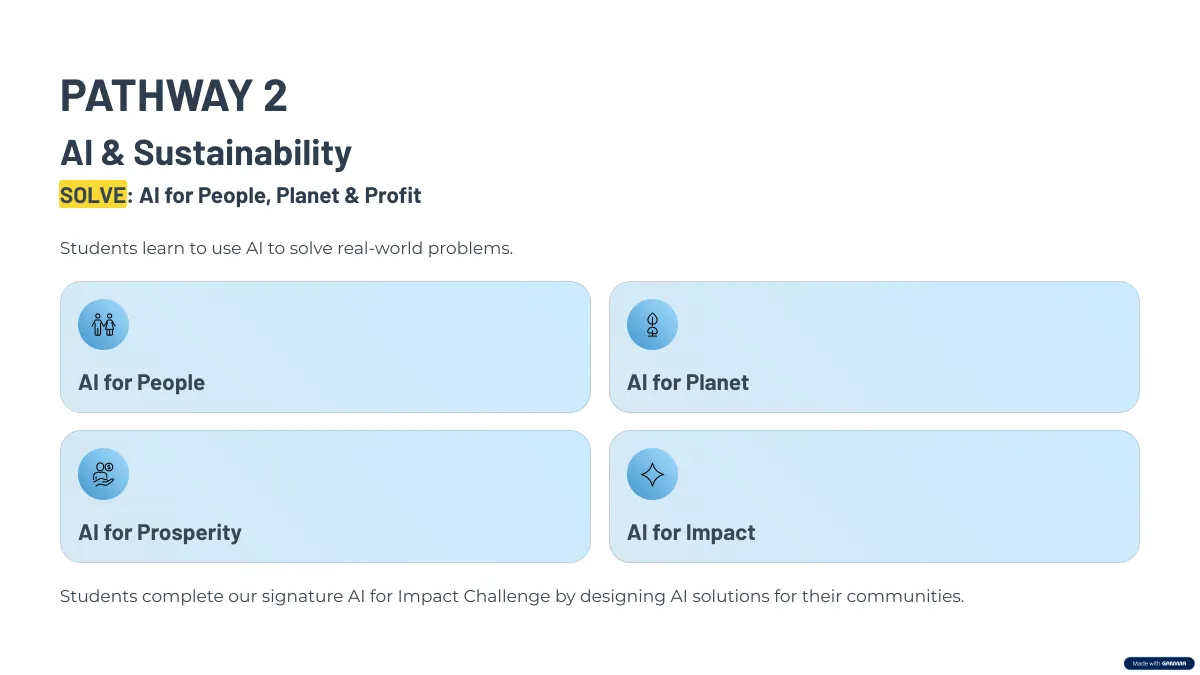This screenshot has height=675, width=1200.
Task: Select the AI for People heading text
Action: point(141,383)
